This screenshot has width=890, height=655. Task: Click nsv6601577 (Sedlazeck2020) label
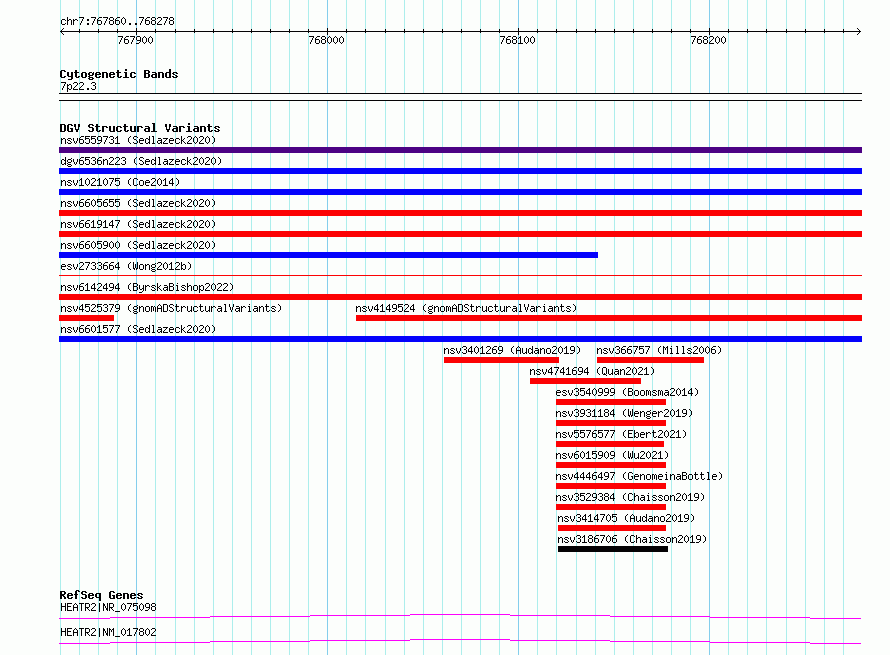138,329
